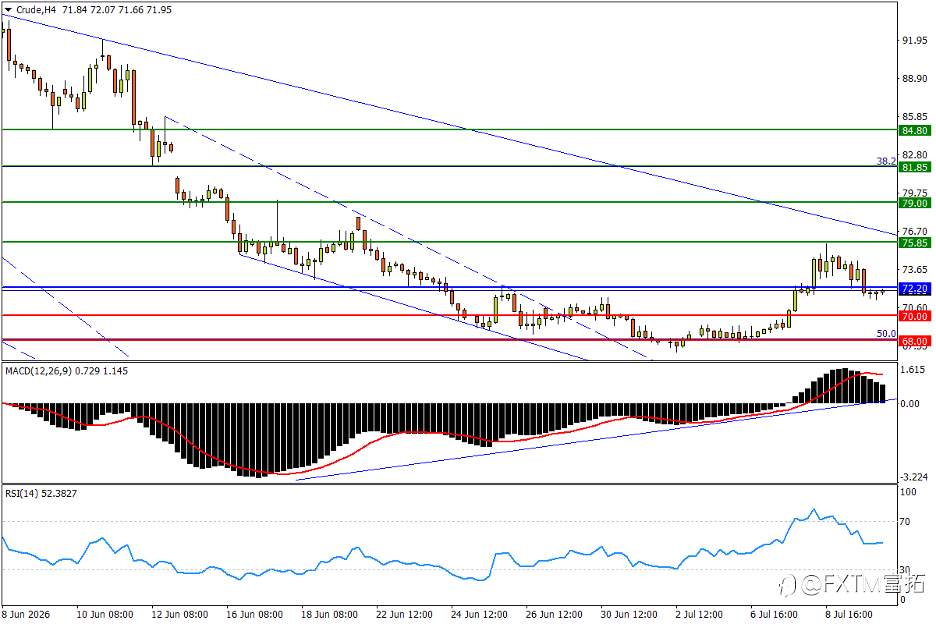Click the 88.90 price axis value
Viewport: 936px width, 624px height.
(x=915, y=78)
